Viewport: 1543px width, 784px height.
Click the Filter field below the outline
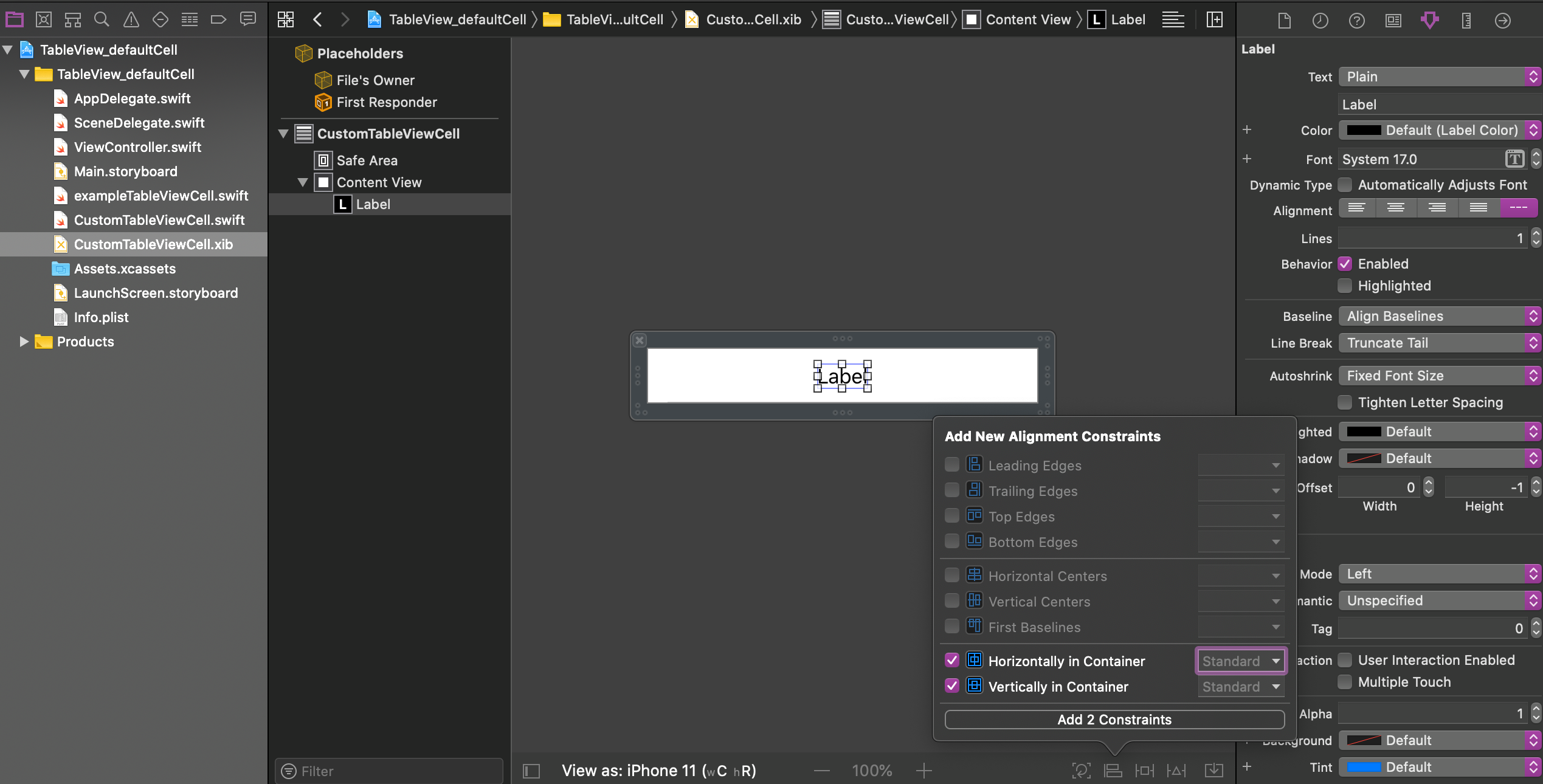[x=389, y=771]
